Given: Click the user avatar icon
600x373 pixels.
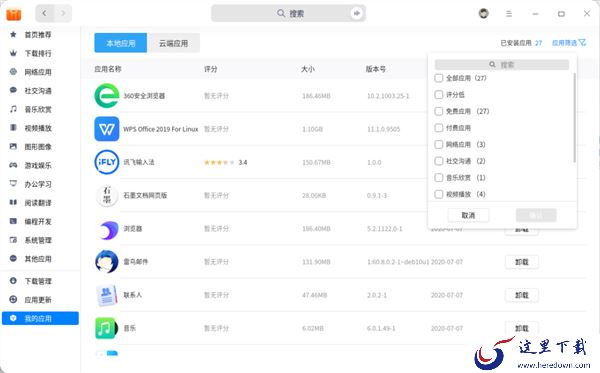Looking at the screenshot, I should [484, 13].
